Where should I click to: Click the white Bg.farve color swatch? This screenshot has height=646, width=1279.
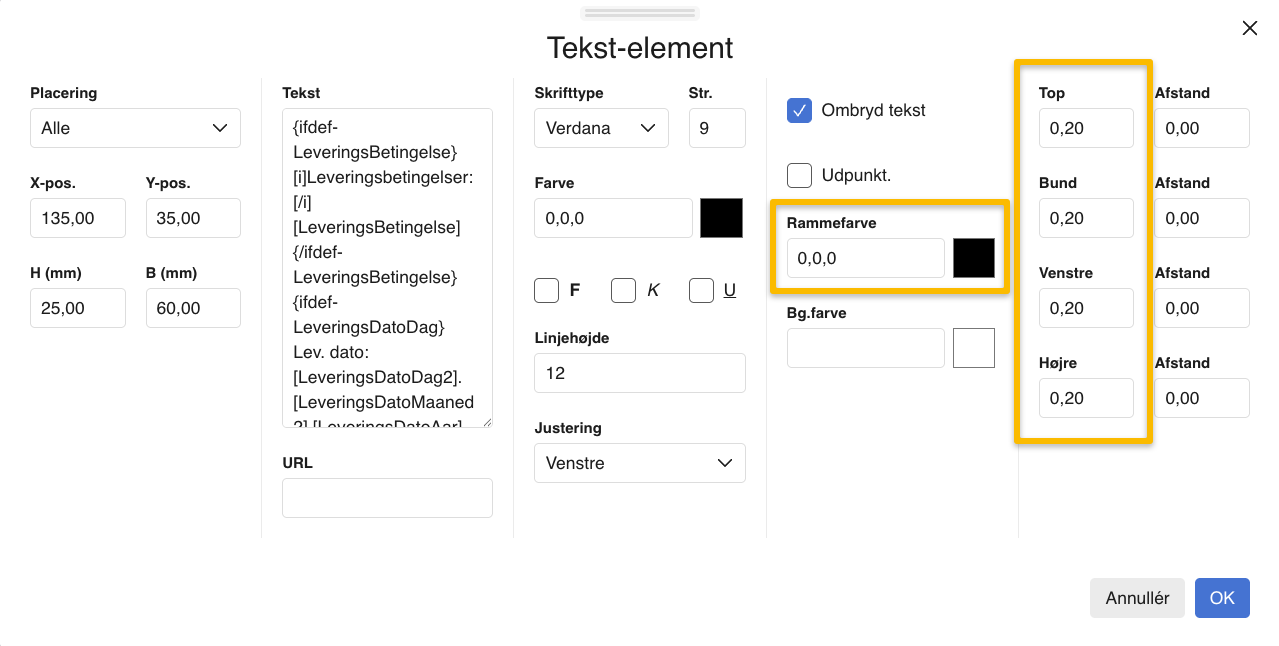(x=973, y=348)
